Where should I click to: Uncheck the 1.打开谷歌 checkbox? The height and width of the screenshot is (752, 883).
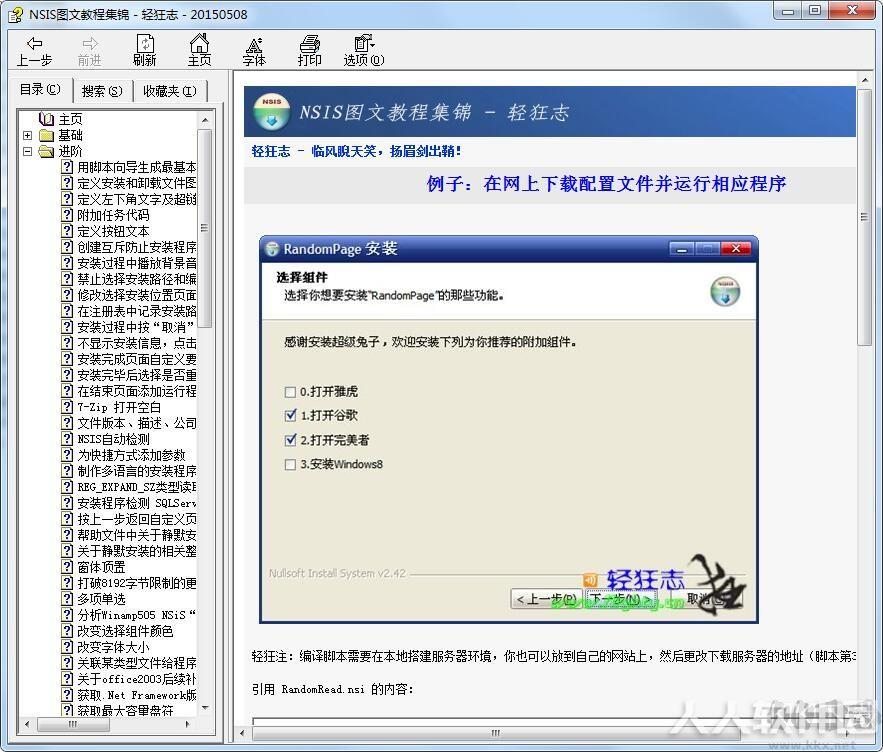(x=290, y=416)
